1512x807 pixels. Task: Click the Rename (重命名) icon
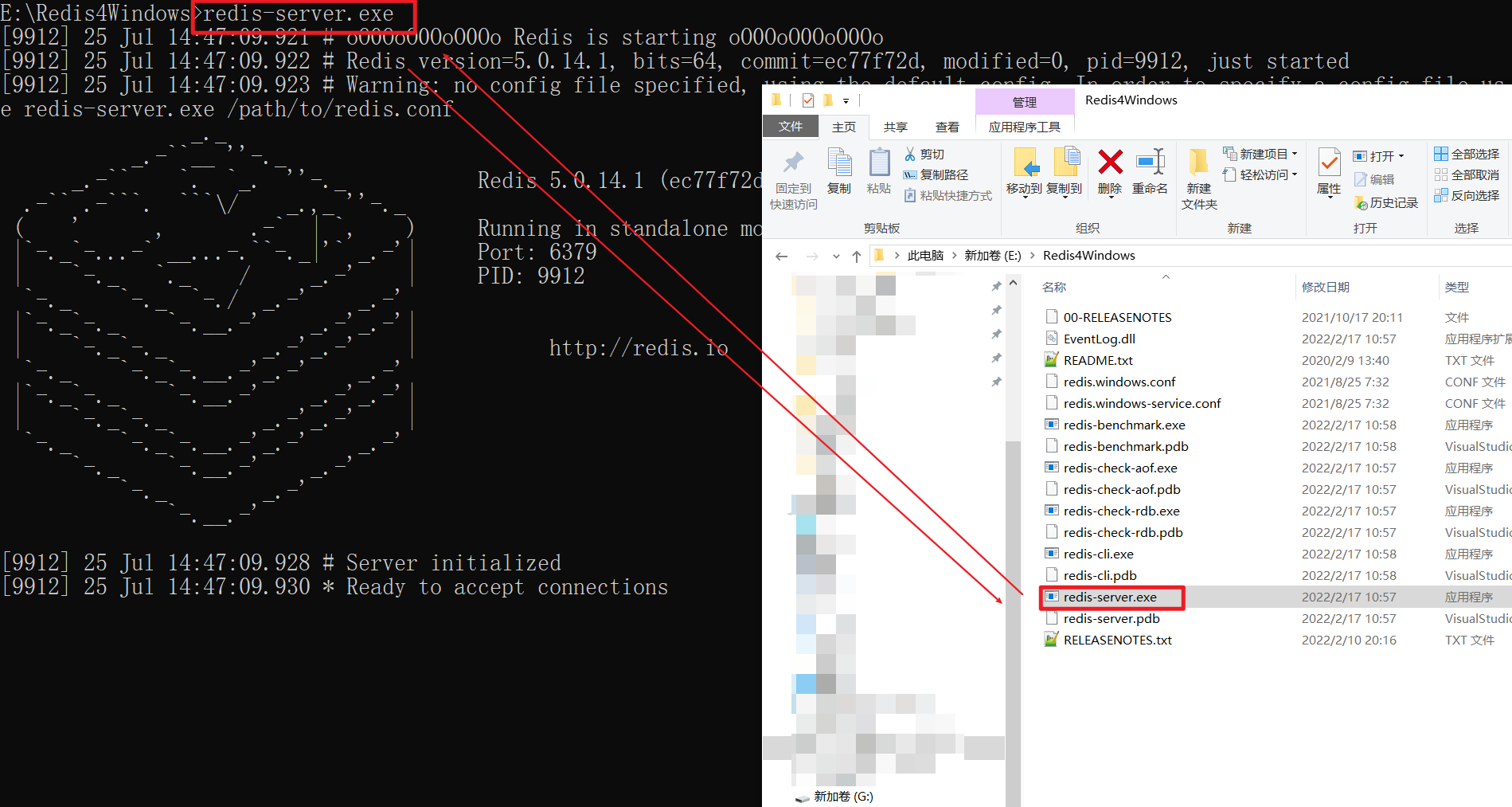(x=1150, y=163)
